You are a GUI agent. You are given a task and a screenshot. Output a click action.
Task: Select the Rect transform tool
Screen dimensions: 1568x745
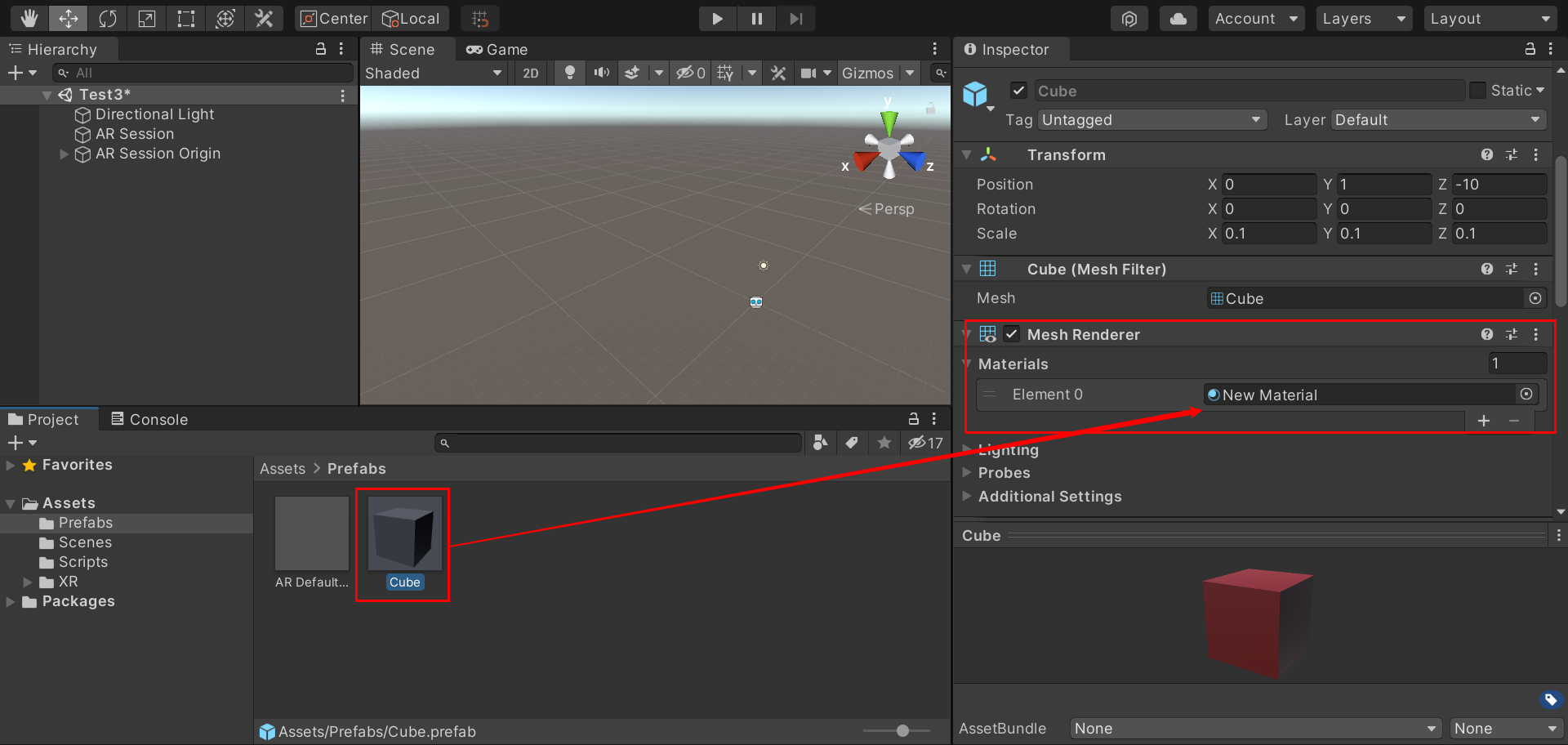(x=186, y=18)
